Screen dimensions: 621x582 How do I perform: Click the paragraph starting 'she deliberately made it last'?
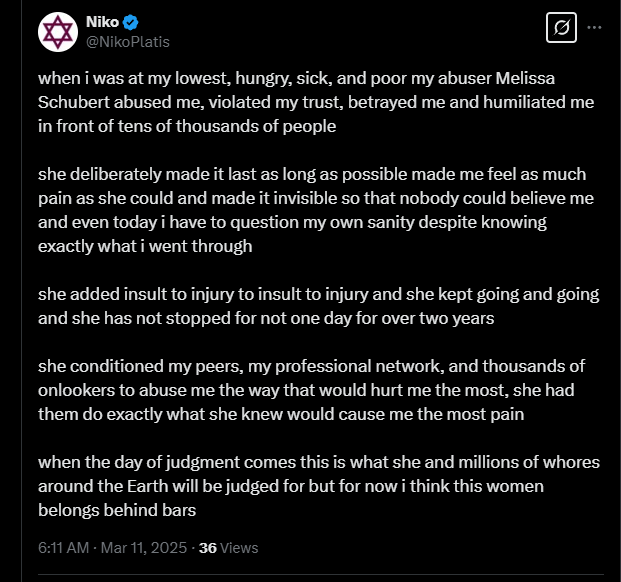coord(316,210)
